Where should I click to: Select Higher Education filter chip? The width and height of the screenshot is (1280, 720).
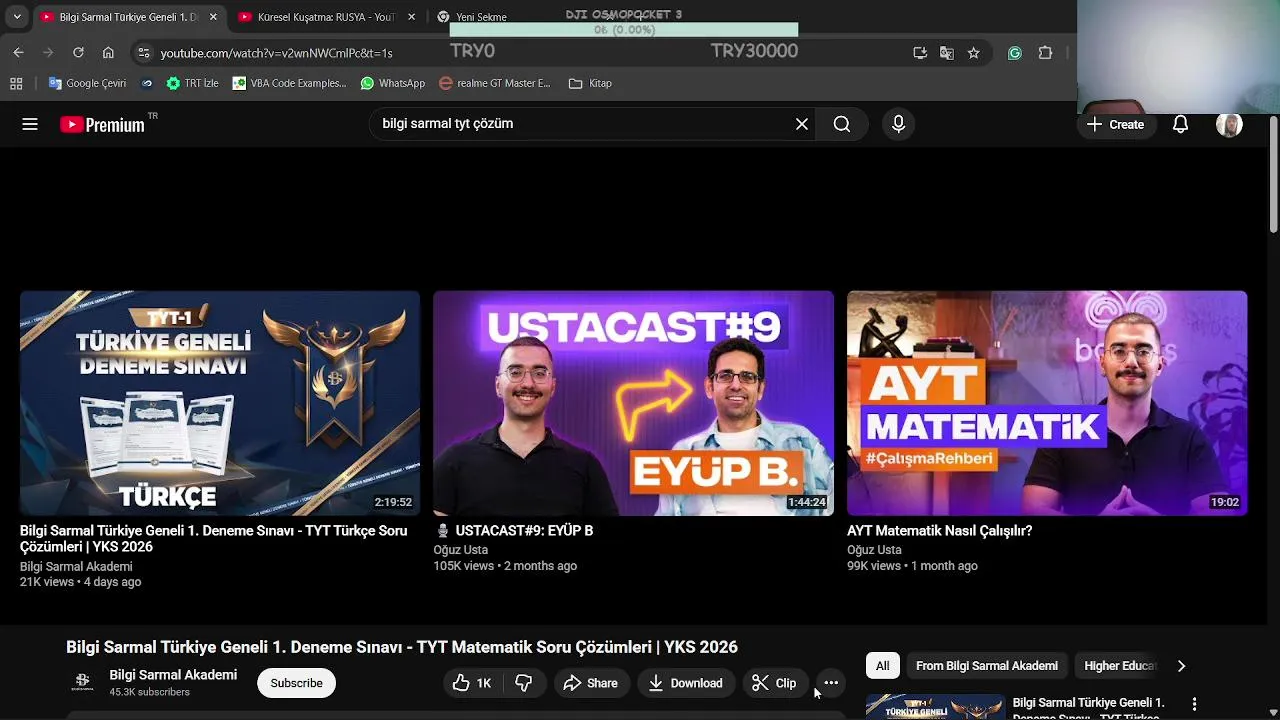click(x=1118, y=666)
